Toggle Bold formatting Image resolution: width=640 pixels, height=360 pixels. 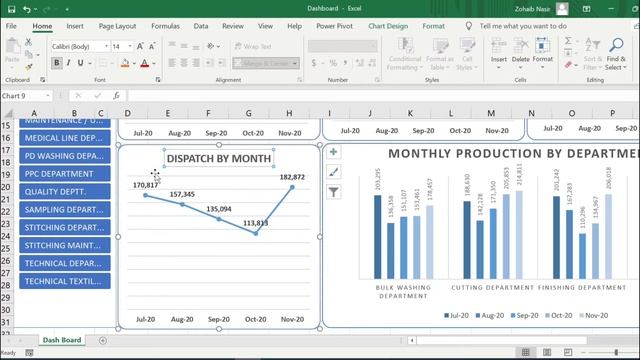tap(57, 63)
